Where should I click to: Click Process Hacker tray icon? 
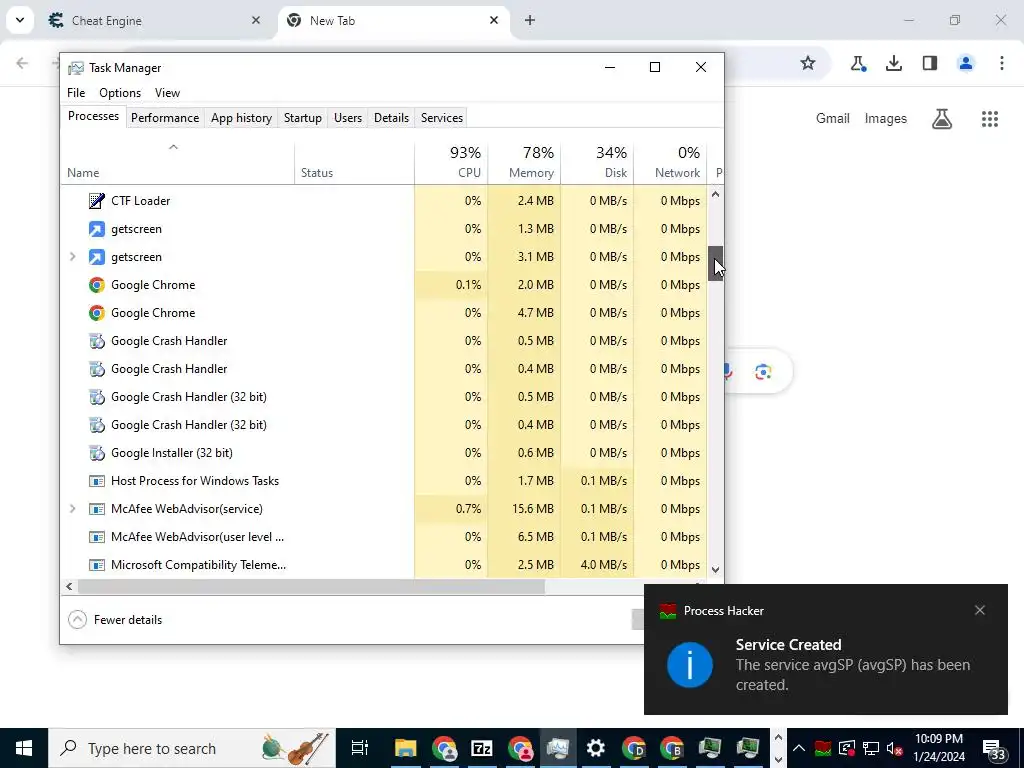(x=823, y=748)
